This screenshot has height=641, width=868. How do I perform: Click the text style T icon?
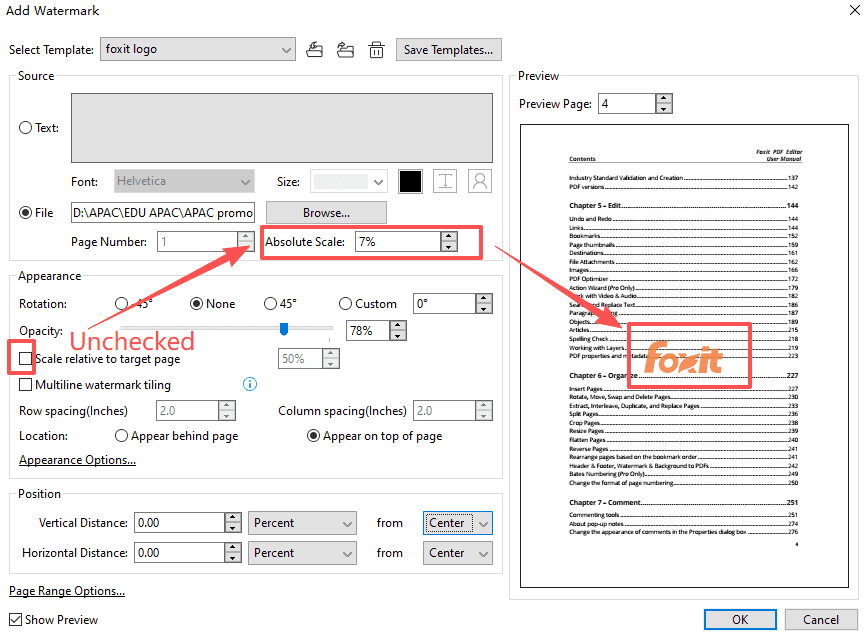445,182
